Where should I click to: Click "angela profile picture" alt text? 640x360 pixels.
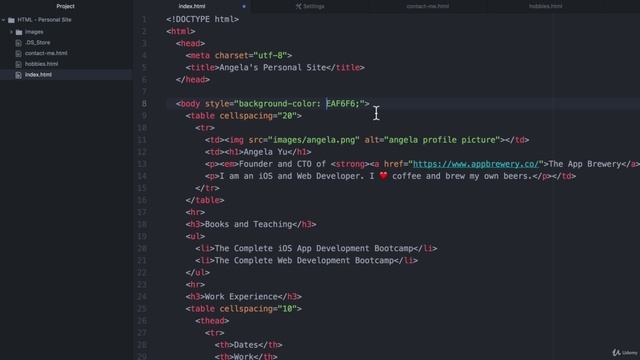coord(442,140)
